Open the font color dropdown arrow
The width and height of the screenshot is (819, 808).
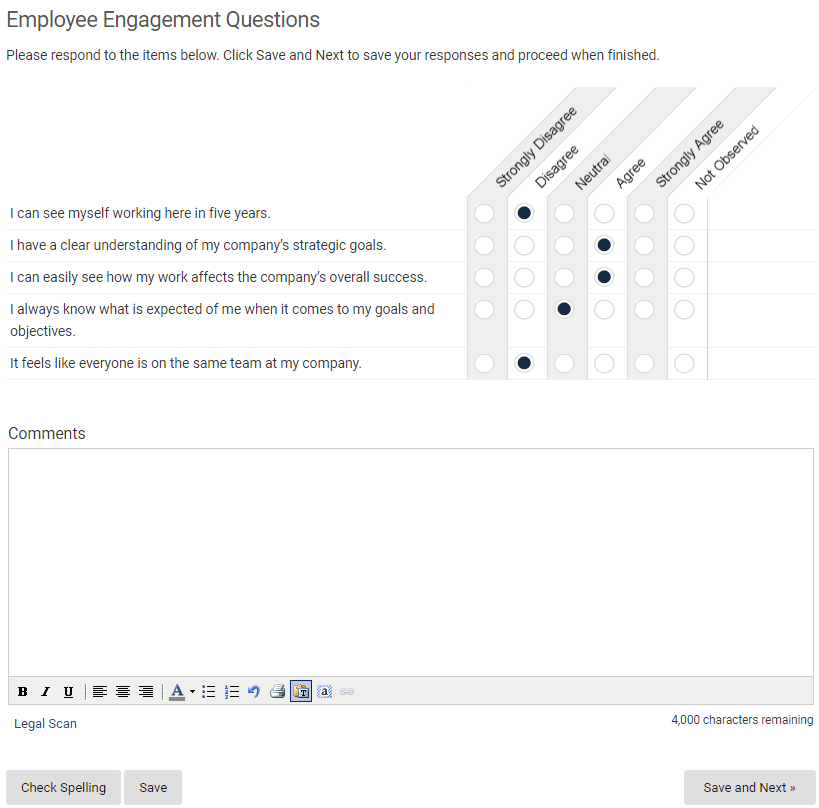[192, 692]
